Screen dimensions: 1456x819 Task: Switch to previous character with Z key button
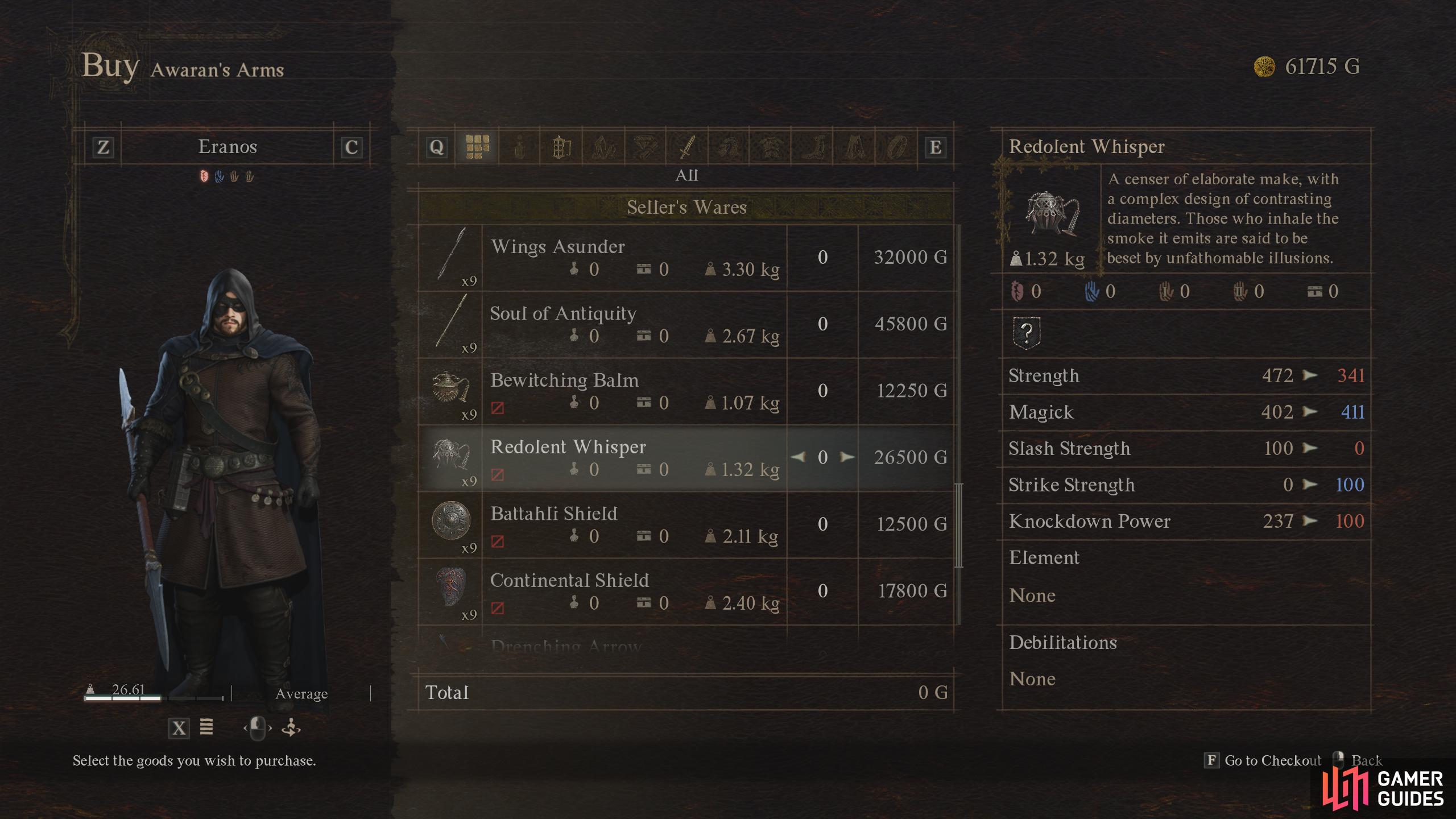point(103,147)
